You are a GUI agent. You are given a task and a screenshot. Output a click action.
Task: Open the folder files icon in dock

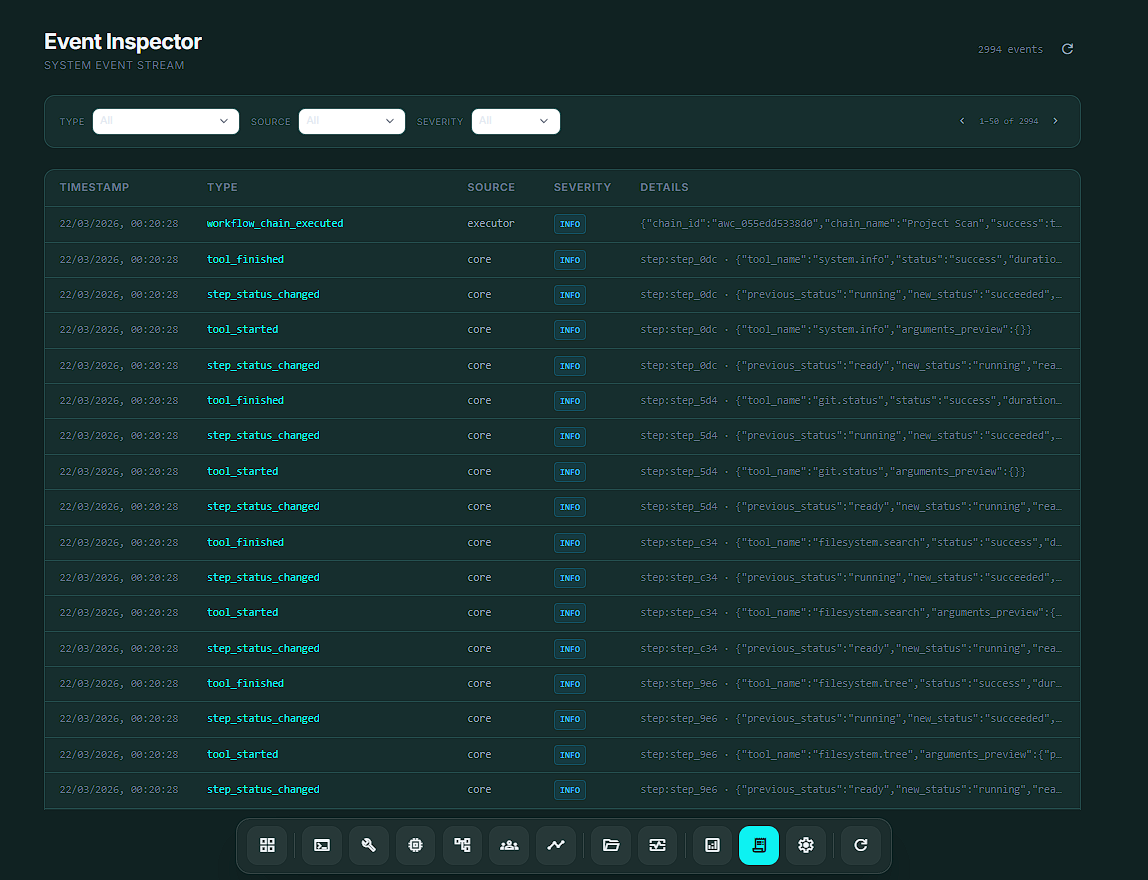611,845
